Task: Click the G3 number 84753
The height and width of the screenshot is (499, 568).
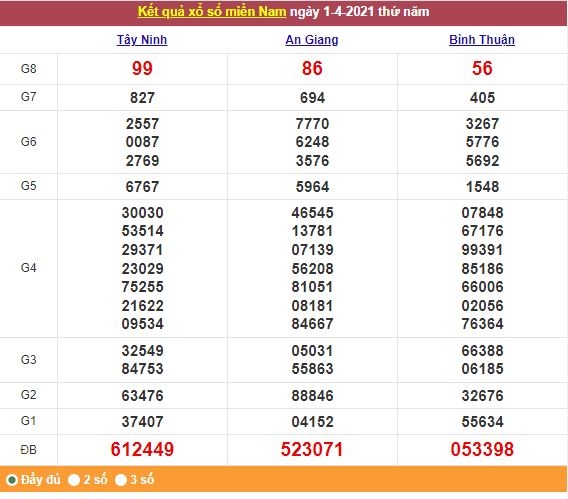Action: tap(142, 369)
